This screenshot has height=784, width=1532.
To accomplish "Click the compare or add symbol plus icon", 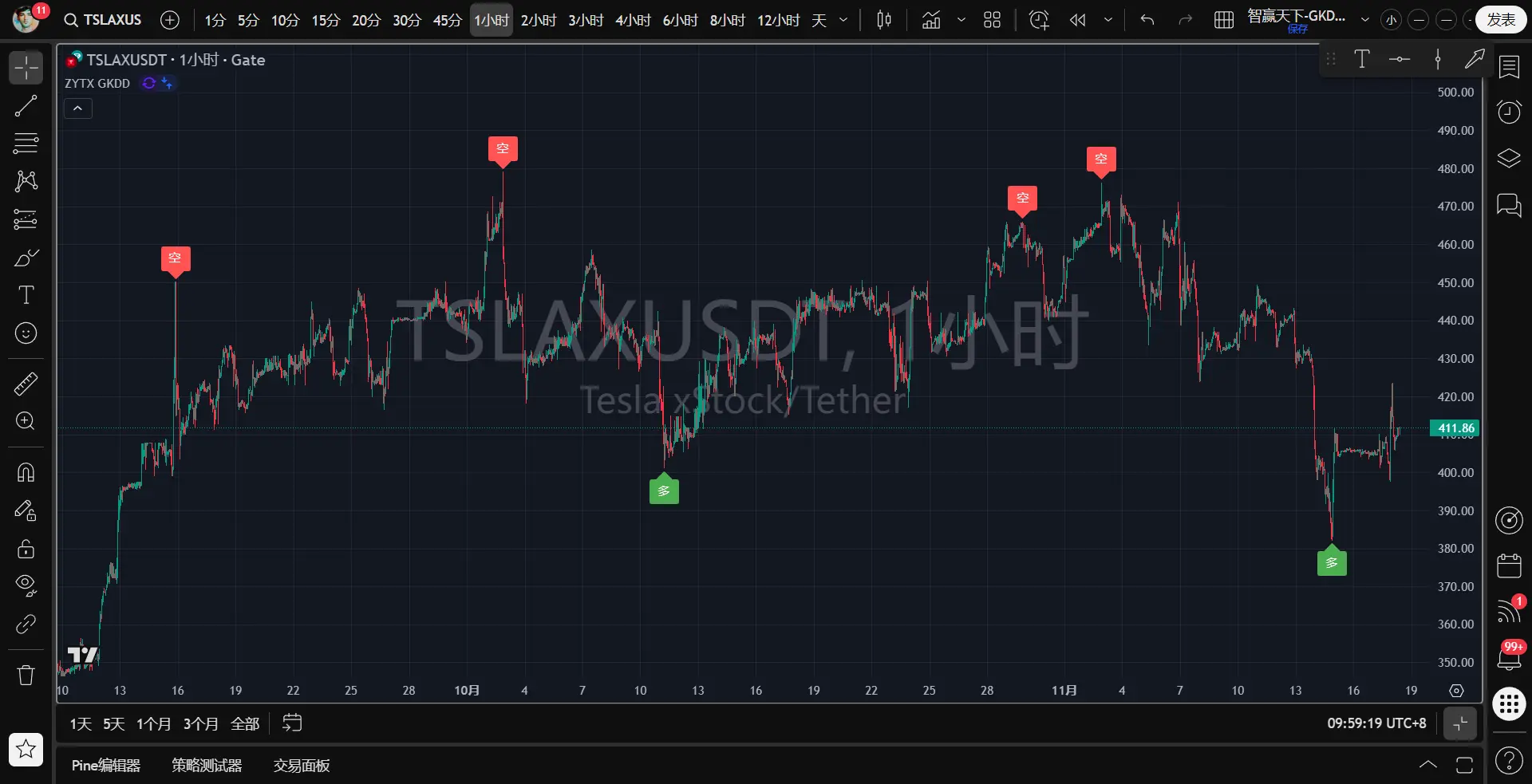I will click(170, 20).
